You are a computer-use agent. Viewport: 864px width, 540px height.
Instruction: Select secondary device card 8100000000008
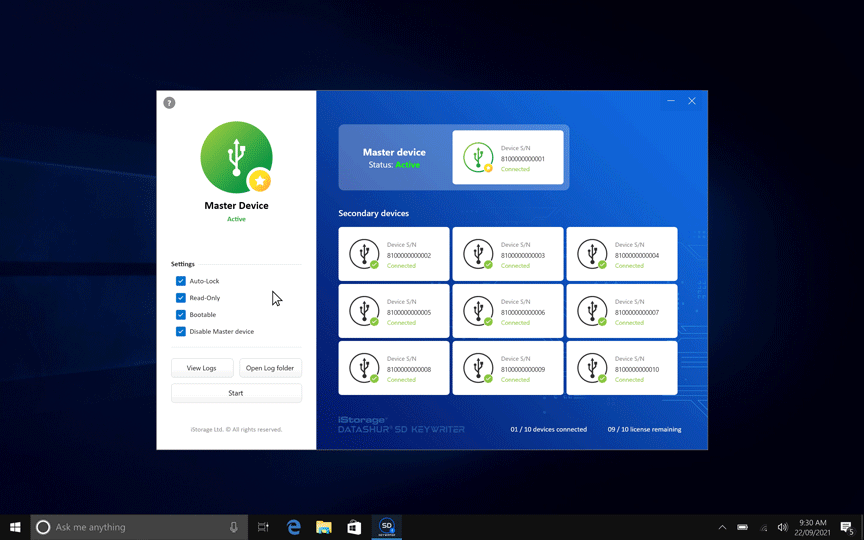[393, 368]
